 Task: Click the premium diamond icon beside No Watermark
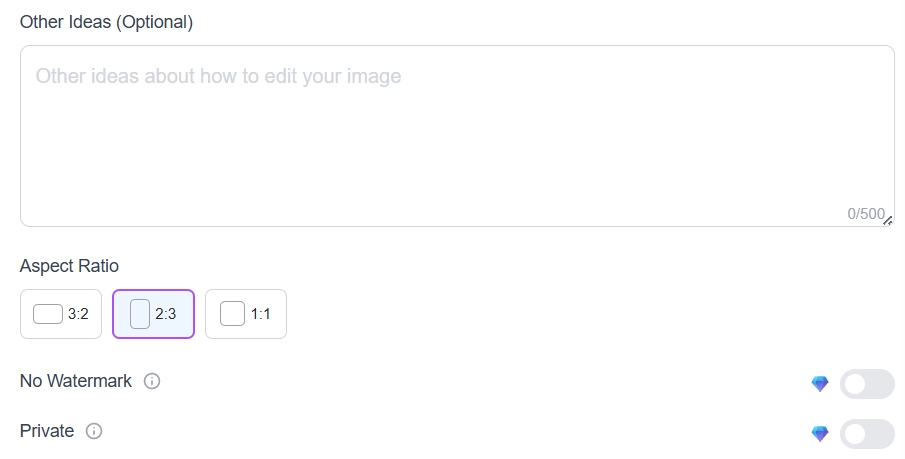(820, 384)
